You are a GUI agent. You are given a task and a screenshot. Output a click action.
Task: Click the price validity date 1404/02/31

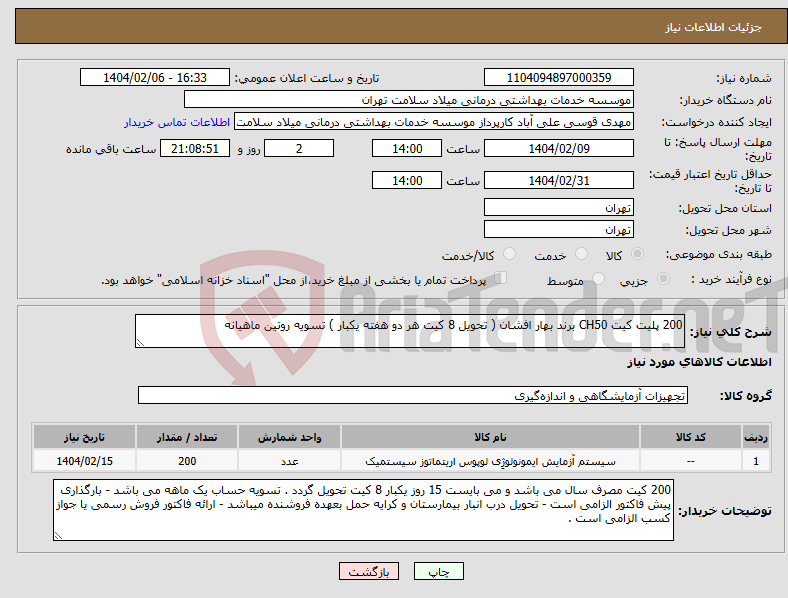[x=559, y=180]
